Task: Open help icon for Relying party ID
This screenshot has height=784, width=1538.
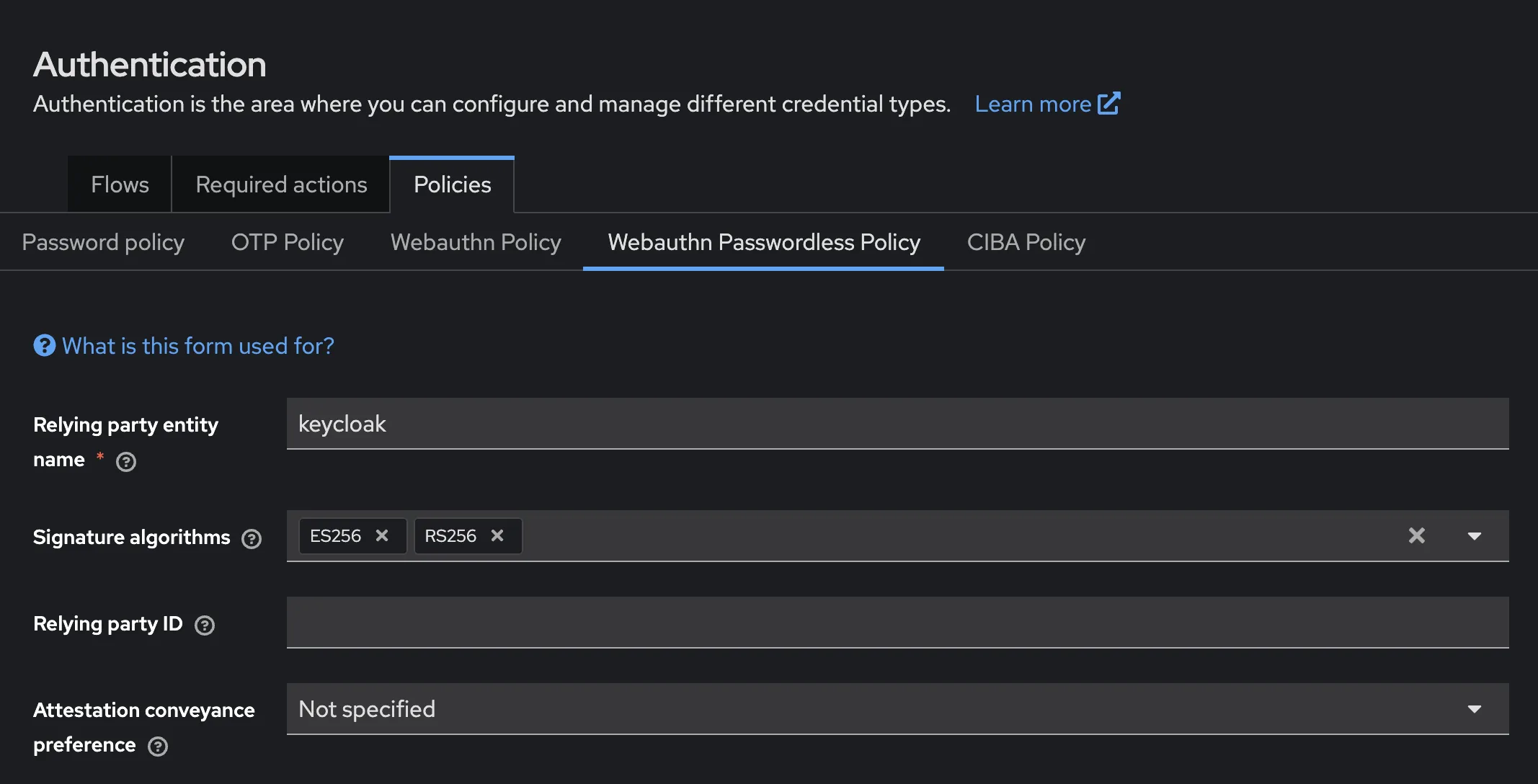Action: pyautogui.click(x=204, y=625)
